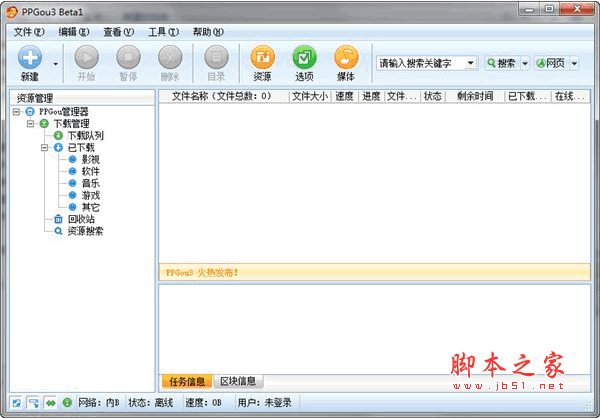Click the 速度: 0B status text
The height and width of the screenshot is (419, 600).
(x=204, y=403)
